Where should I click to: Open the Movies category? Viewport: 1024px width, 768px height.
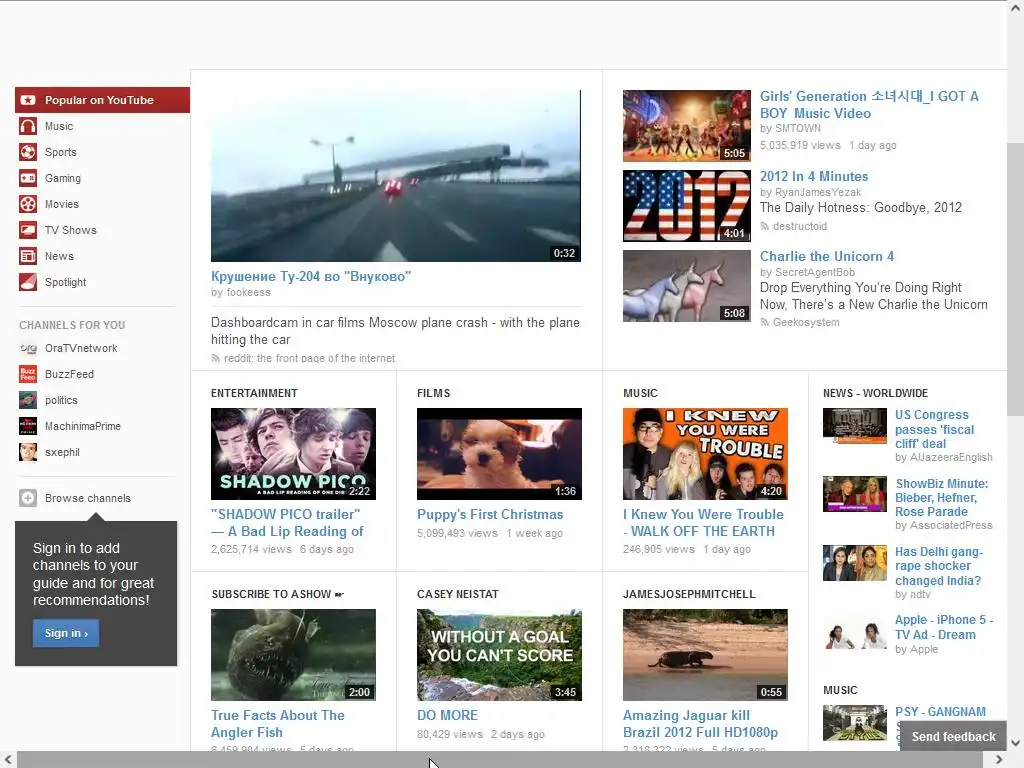click(62, 204)
